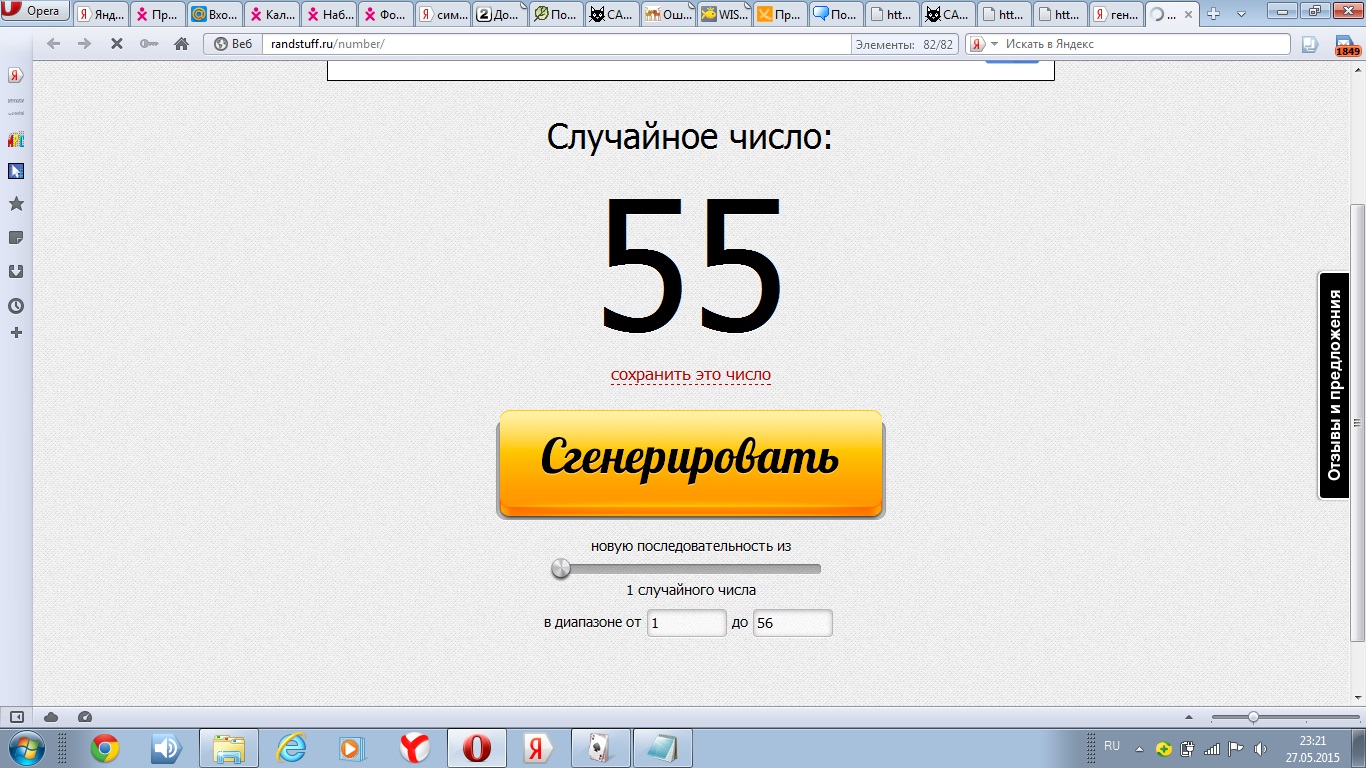Stop page loading with the X button
Screen dimensions: 1366x768
[x=116, y=44]
